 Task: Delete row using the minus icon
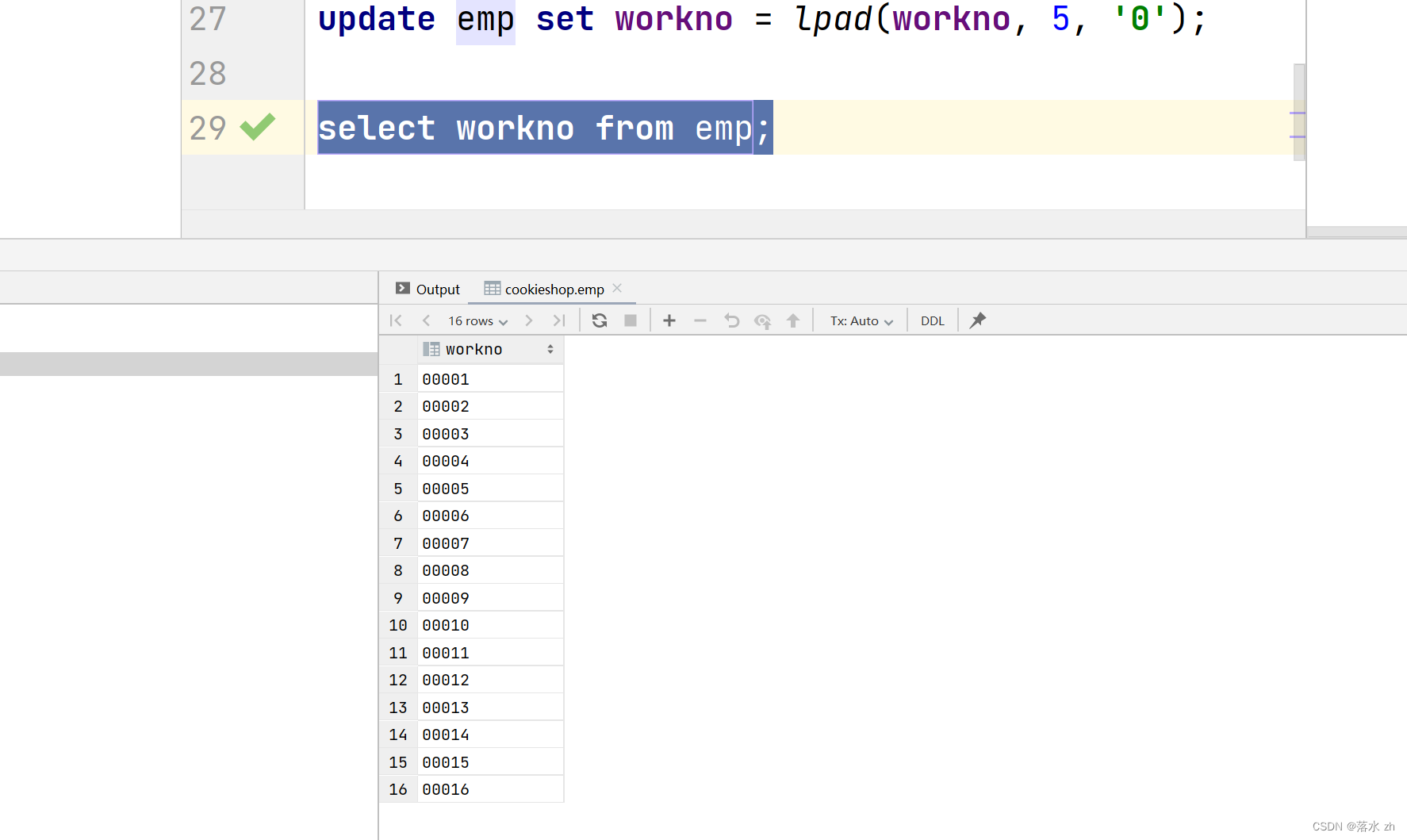coord(700,320)
